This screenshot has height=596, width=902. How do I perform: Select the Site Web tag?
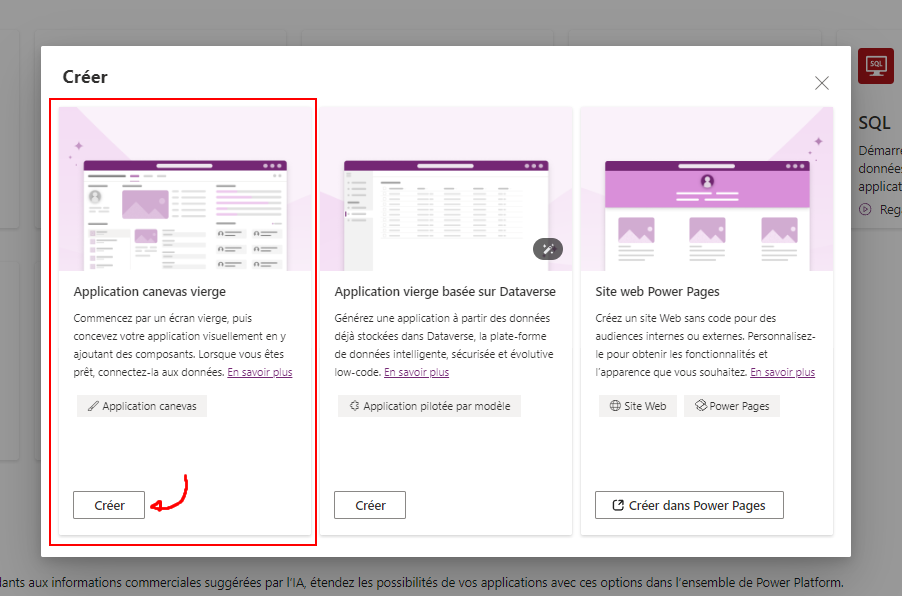tap(638, 406)
